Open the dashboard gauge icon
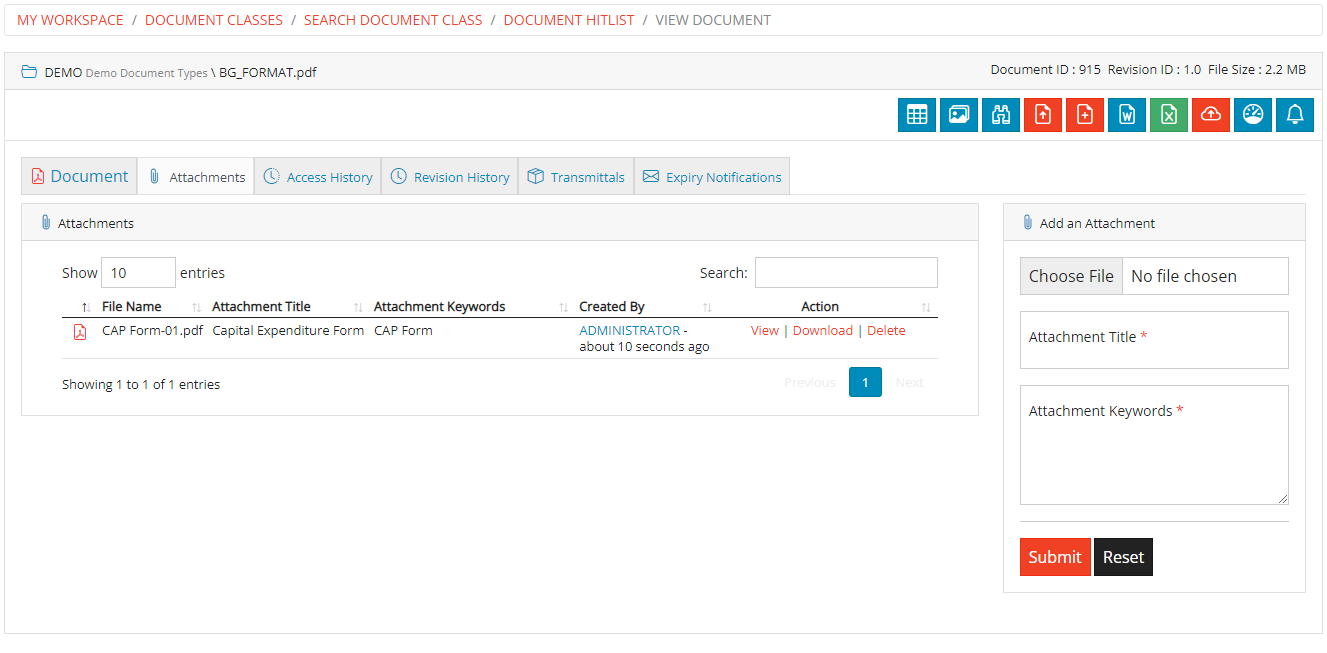The image size is (1327, 653). pyautogui.click(x=1253, y=114)
